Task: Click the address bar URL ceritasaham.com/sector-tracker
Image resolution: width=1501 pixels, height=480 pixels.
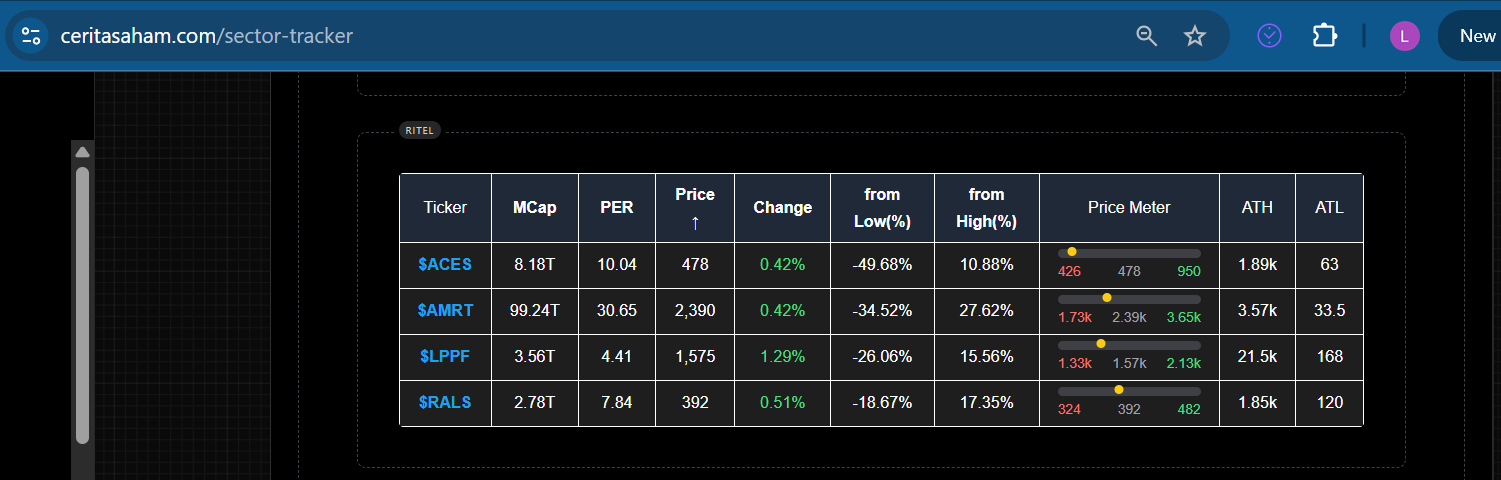Action: 206,36
